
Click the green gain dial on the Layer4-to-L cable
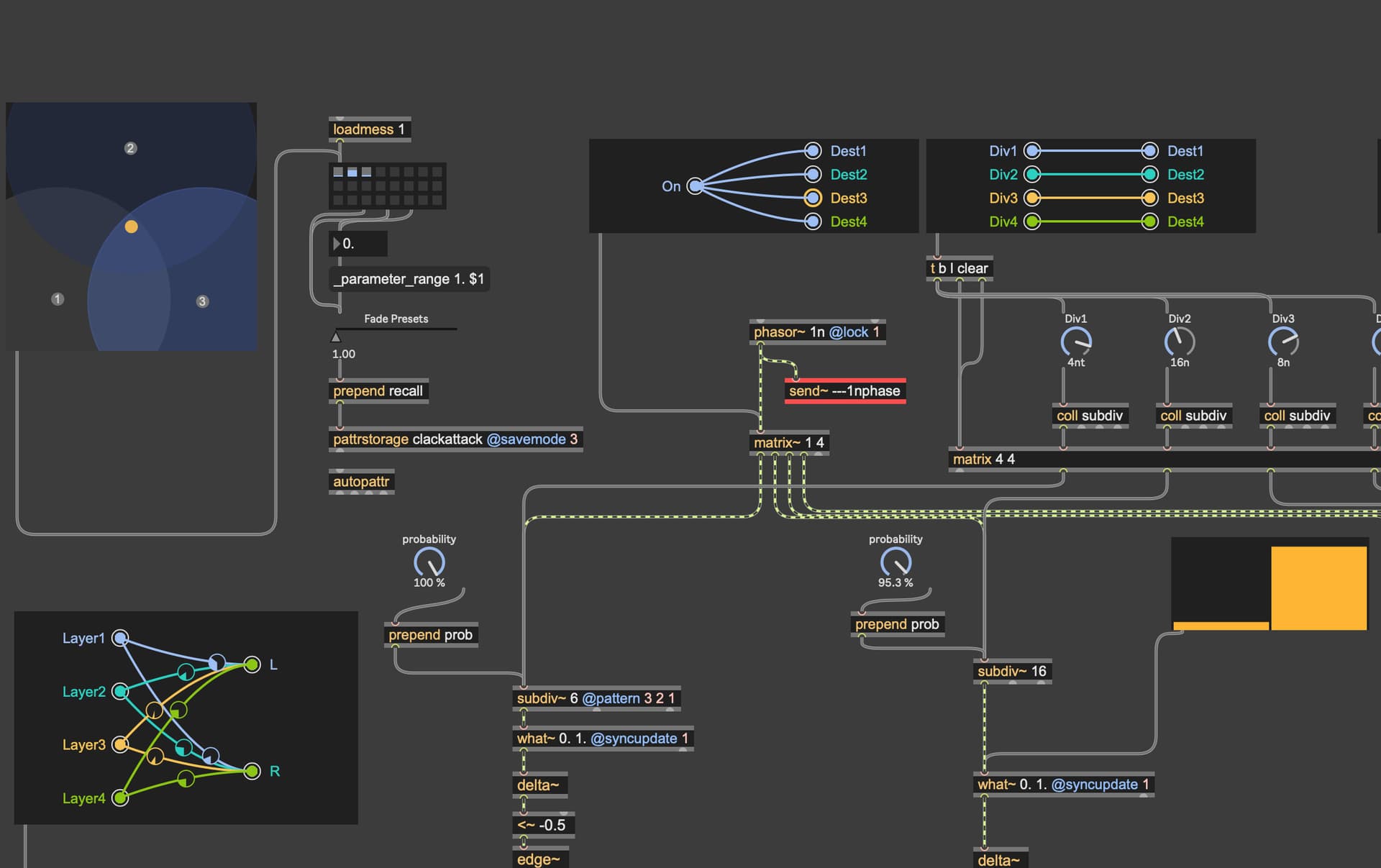coord(178,711)
